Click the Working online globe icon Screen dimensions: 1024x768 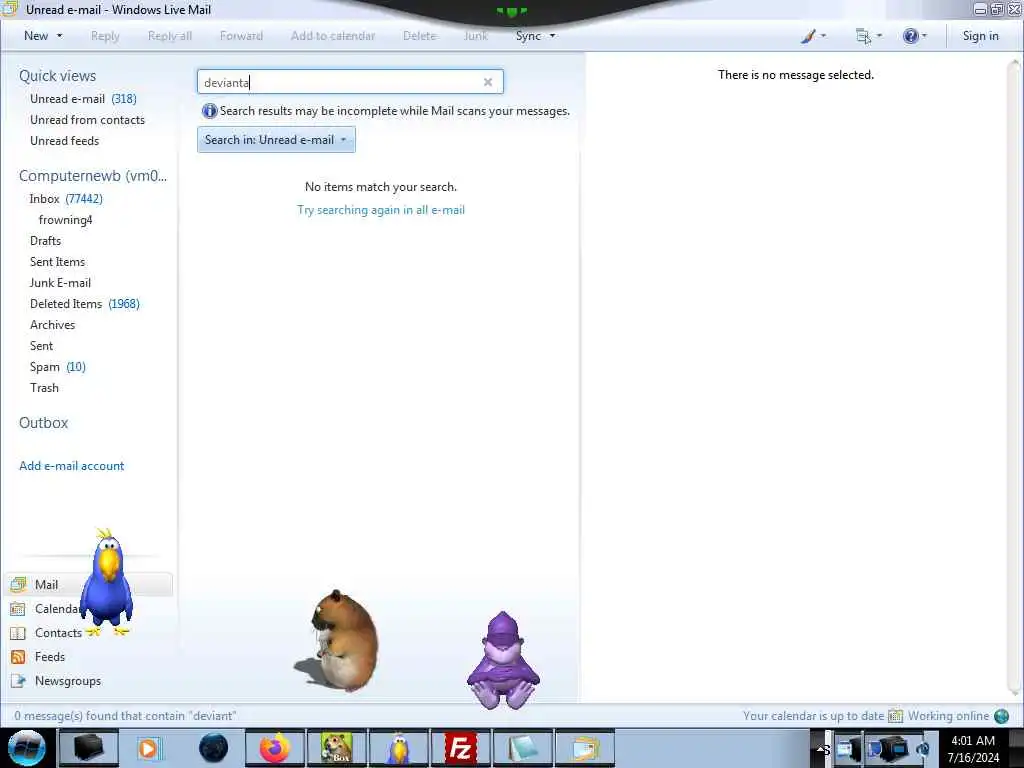click(x=1001, y=716)
